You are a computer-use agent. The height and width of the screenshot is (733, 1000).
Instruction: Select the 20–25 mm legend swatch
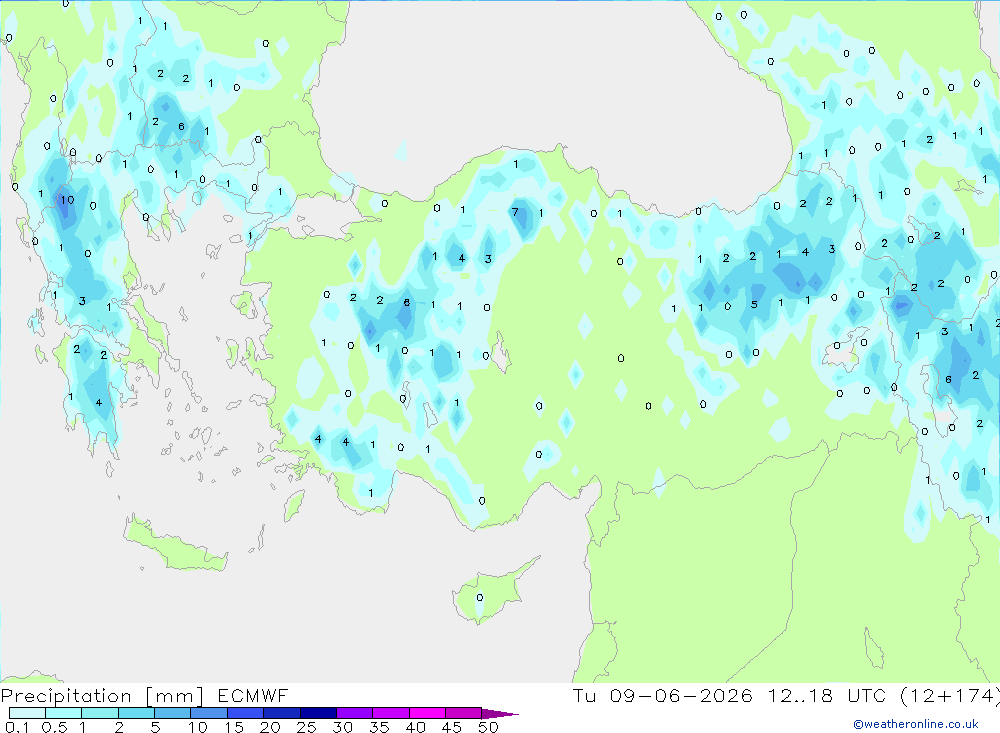click(x=282, y=713)
